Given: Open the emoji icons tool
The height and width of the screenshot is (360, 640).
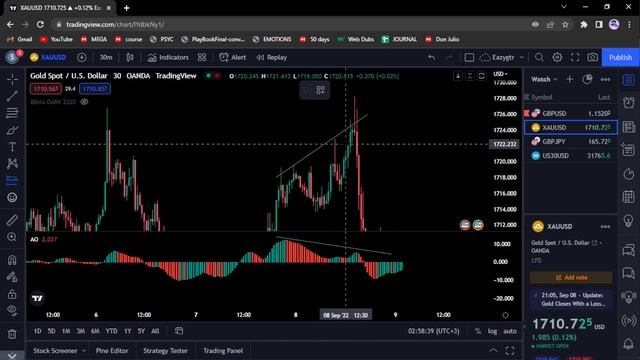Looking at the screenshot, I should pos(12,197).
